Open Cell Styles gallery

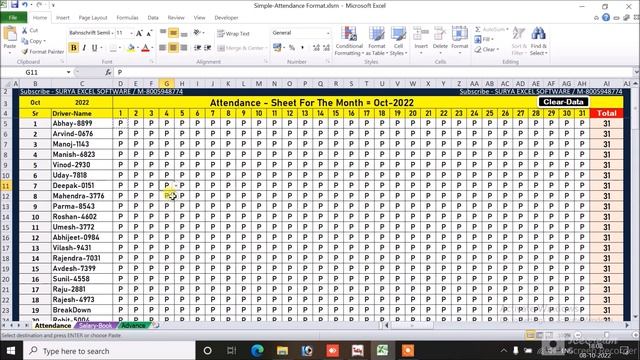(398, 41)
